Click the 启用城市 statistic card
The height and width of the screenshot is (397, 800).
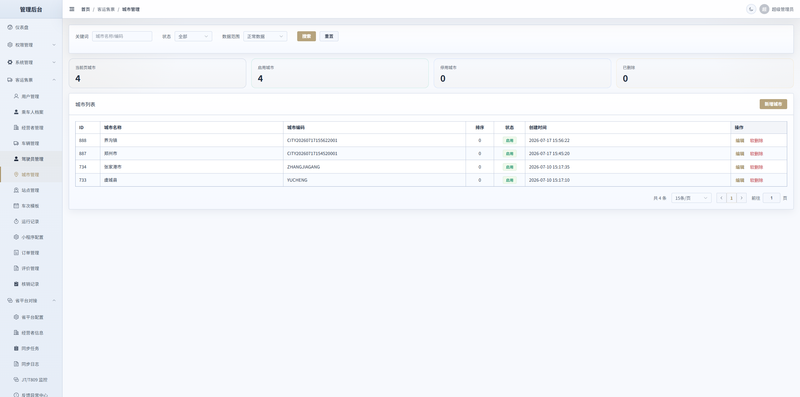click(340, 73)
